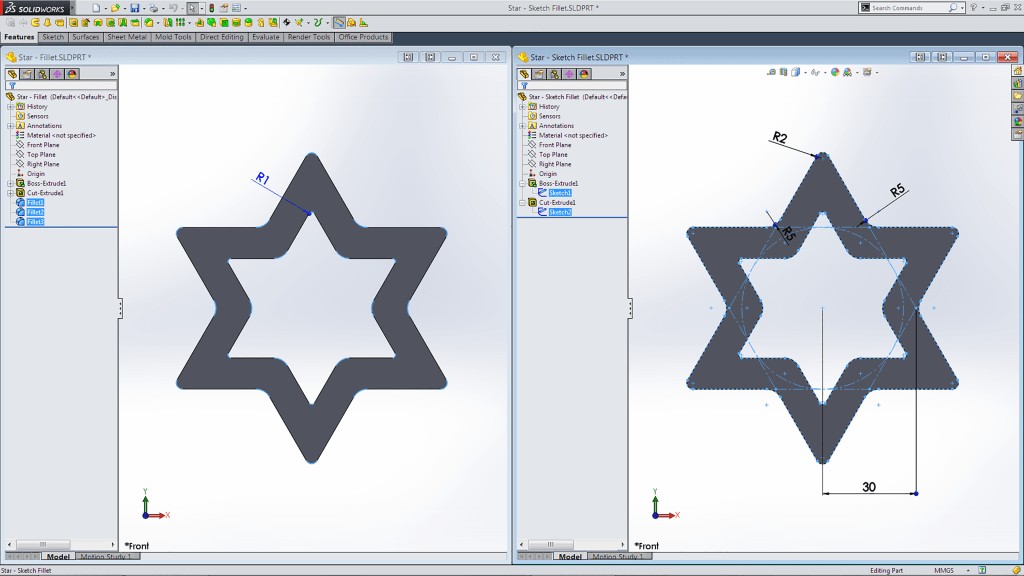1024x576 pixels.
Task: Open a new document with the New icon
Action: (96, 8)
